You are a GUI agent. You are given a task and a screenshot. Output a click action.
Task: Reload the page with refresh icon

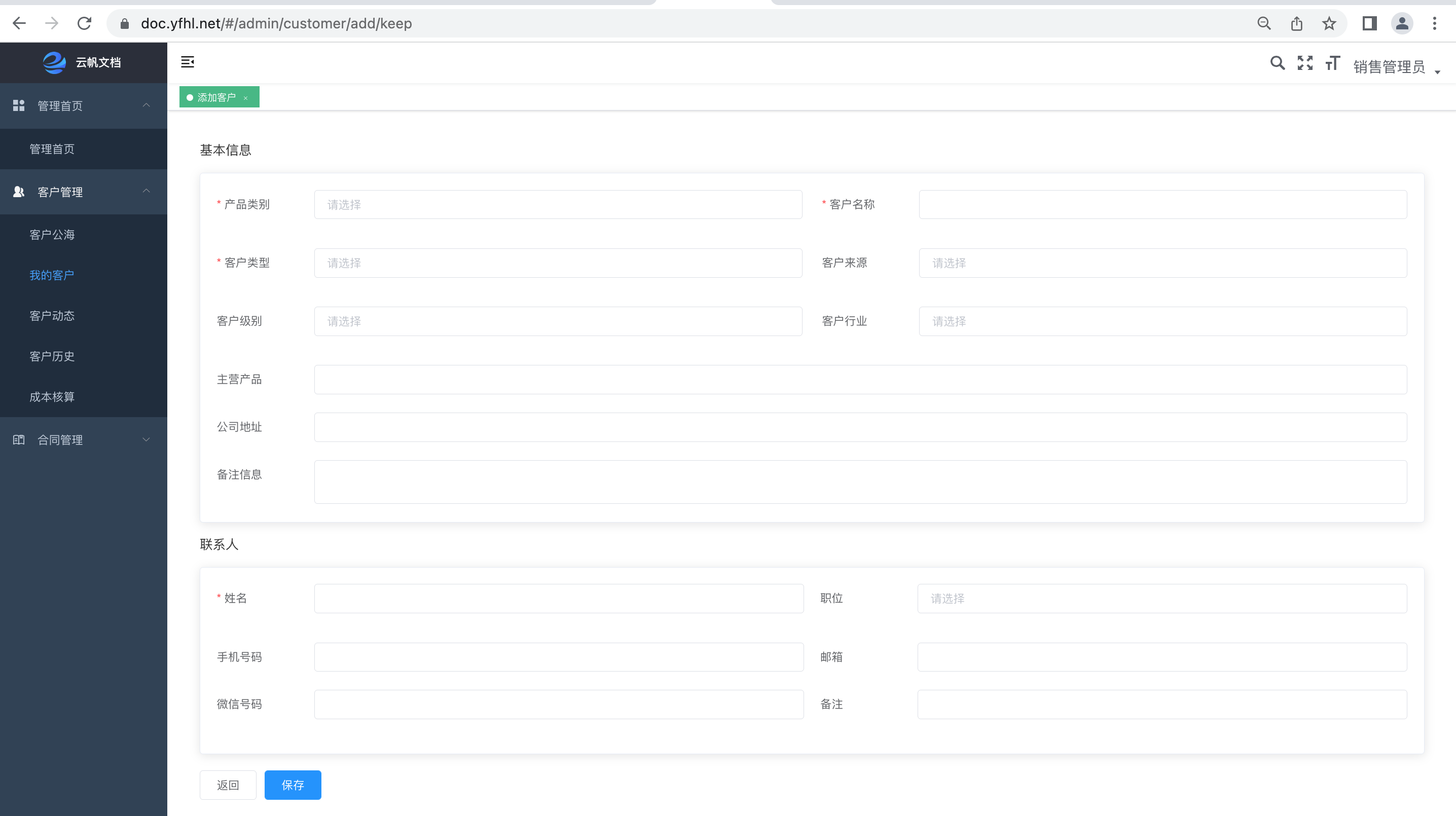[84, 23]
